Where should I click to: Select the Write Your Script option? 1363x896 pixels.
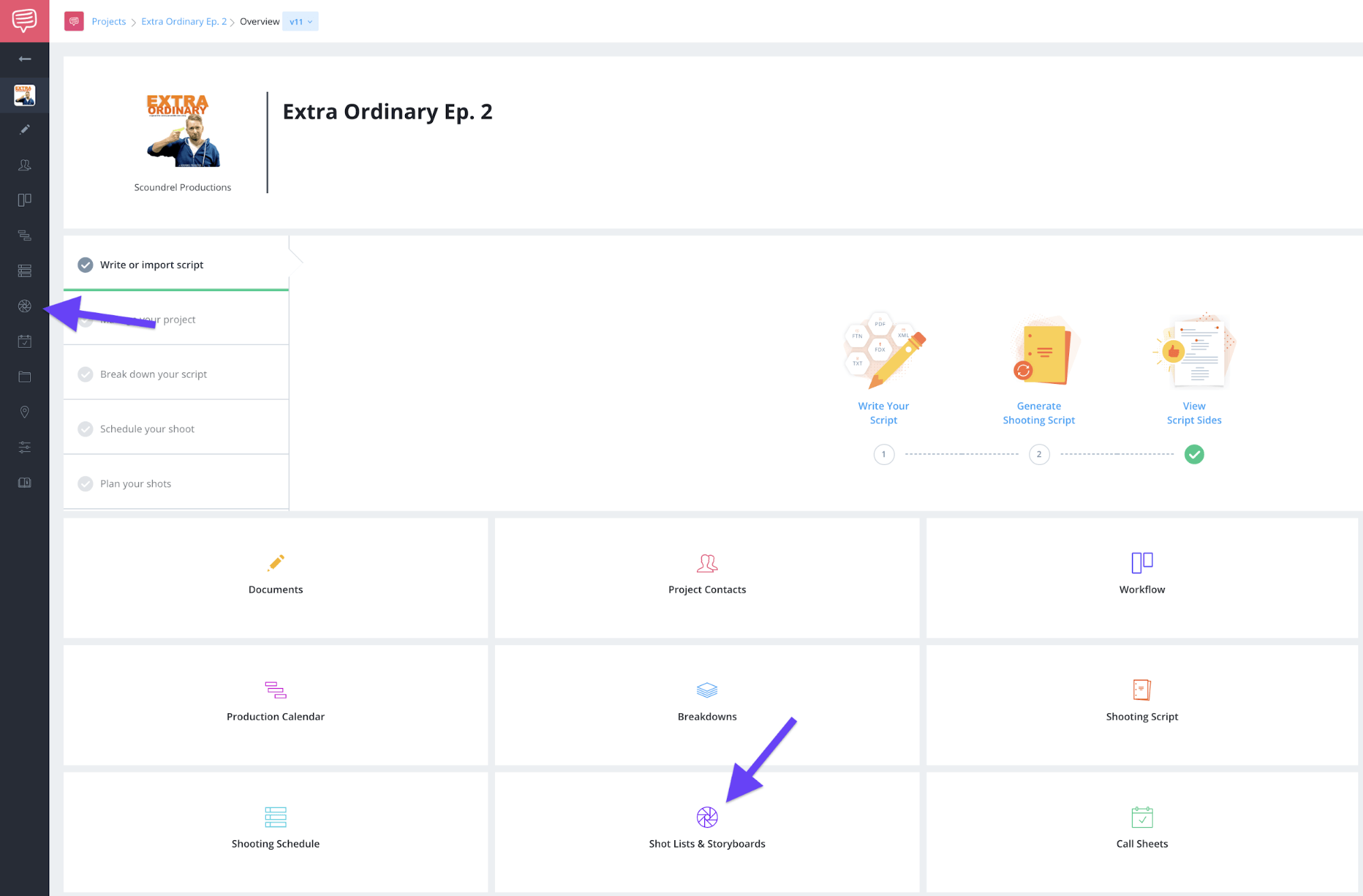point(883,413)
